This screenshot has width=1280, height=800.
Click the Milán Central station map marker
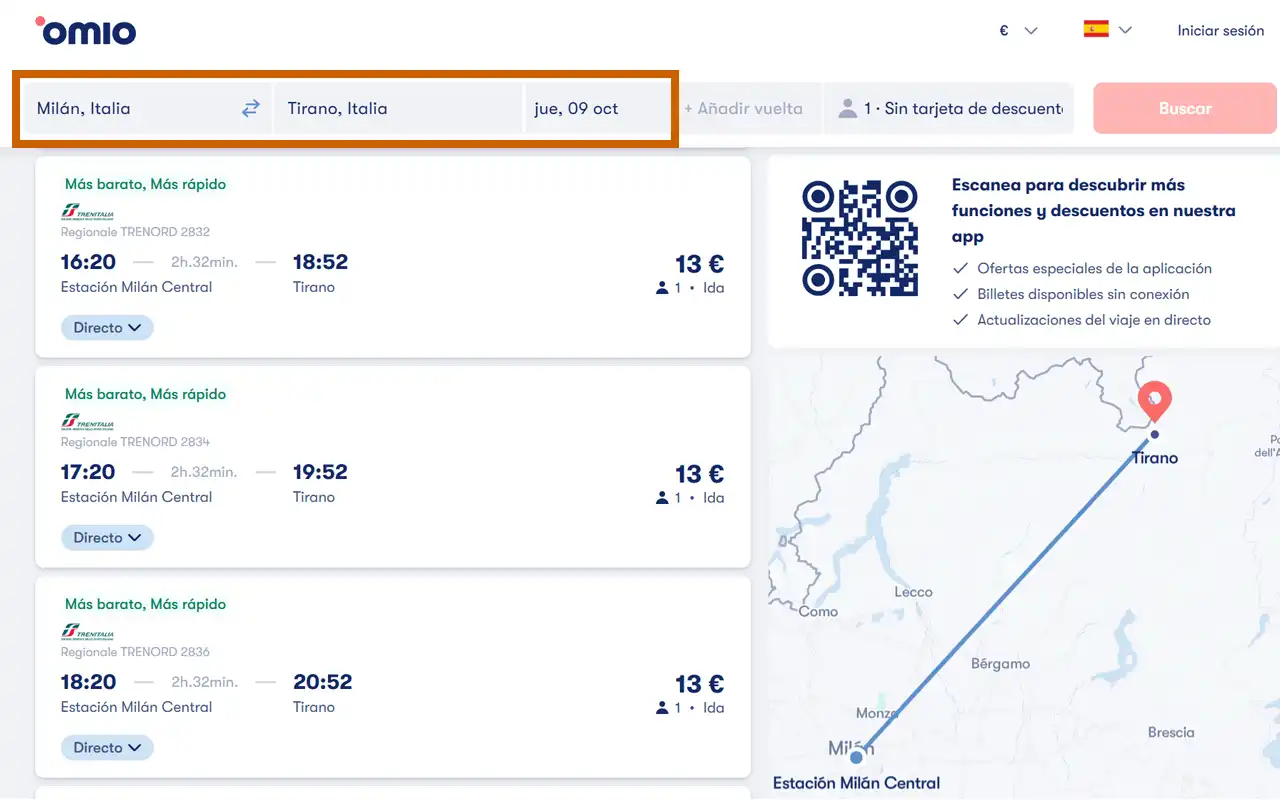pyautogui.click(x=856, y=757)
